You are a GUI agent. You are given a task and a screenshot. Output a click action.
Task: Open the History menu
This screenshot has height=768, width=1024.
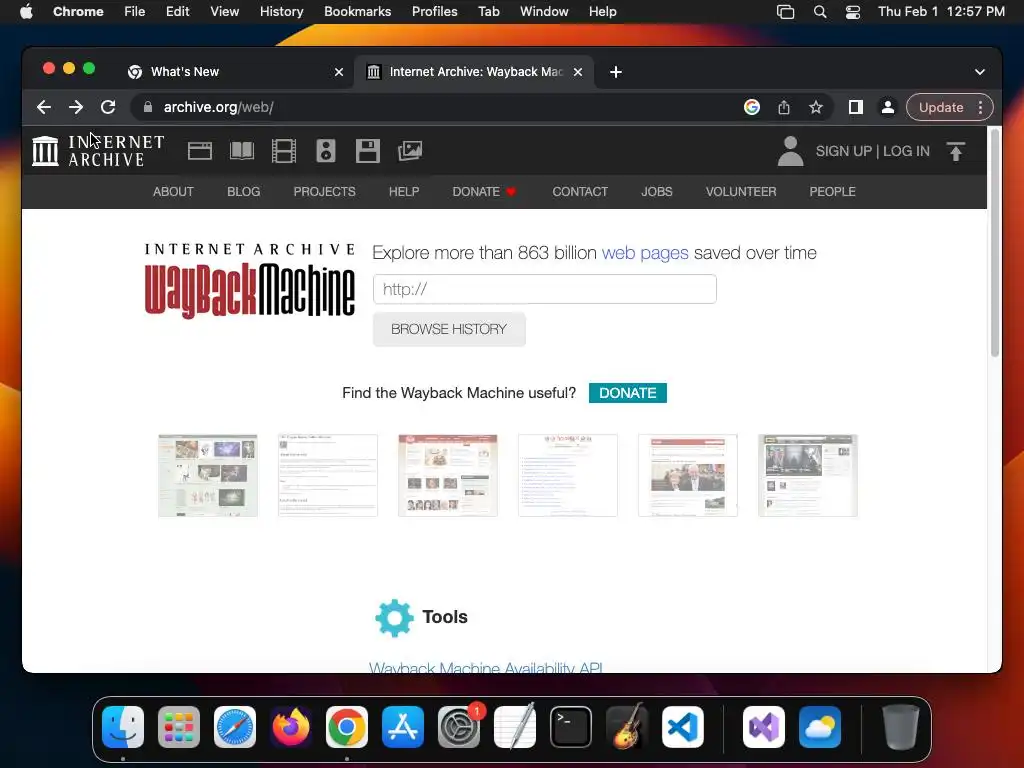[281, 12]
